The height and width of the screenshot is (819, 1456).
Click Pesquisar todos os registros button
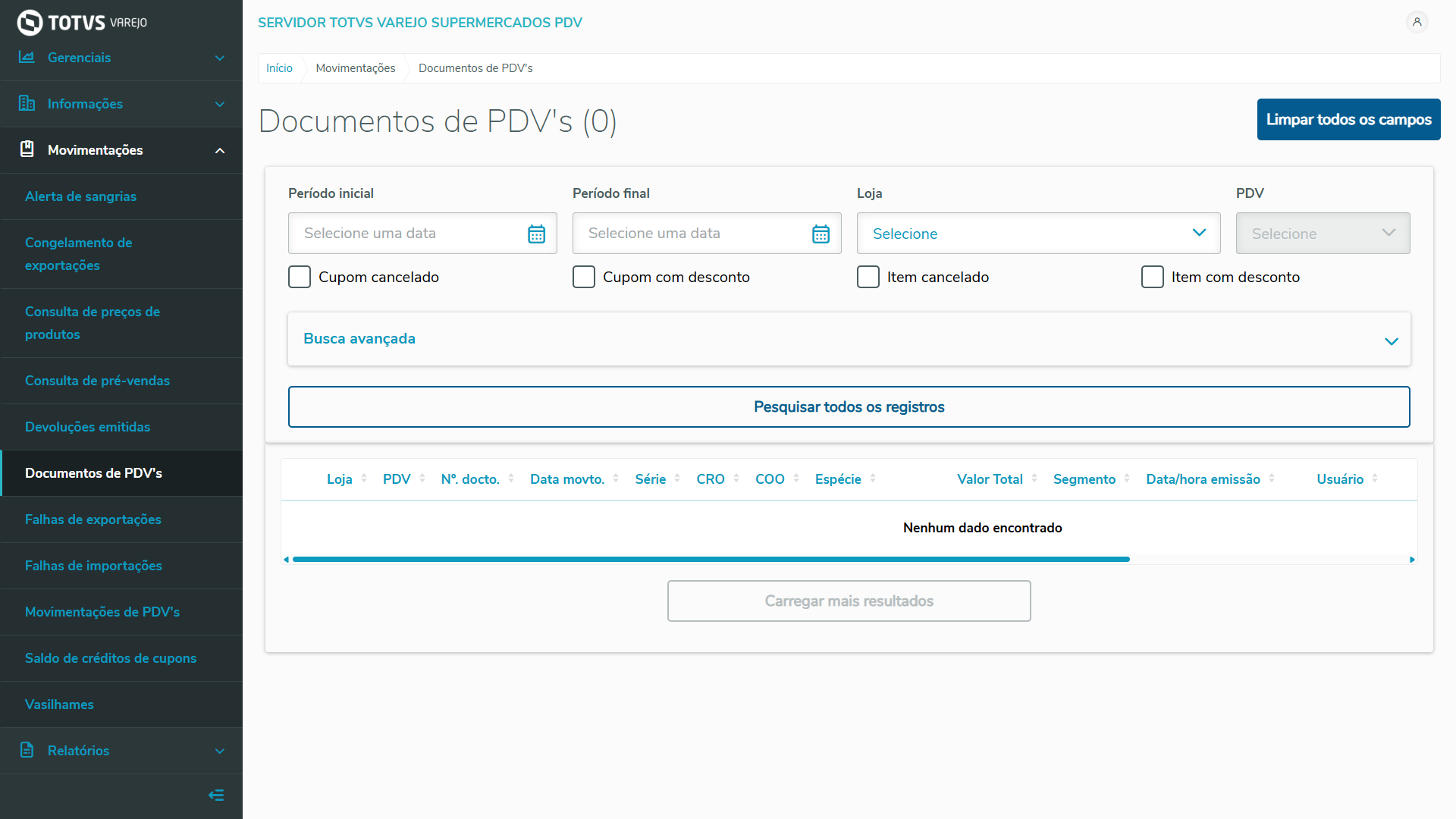tap(849, 407)
